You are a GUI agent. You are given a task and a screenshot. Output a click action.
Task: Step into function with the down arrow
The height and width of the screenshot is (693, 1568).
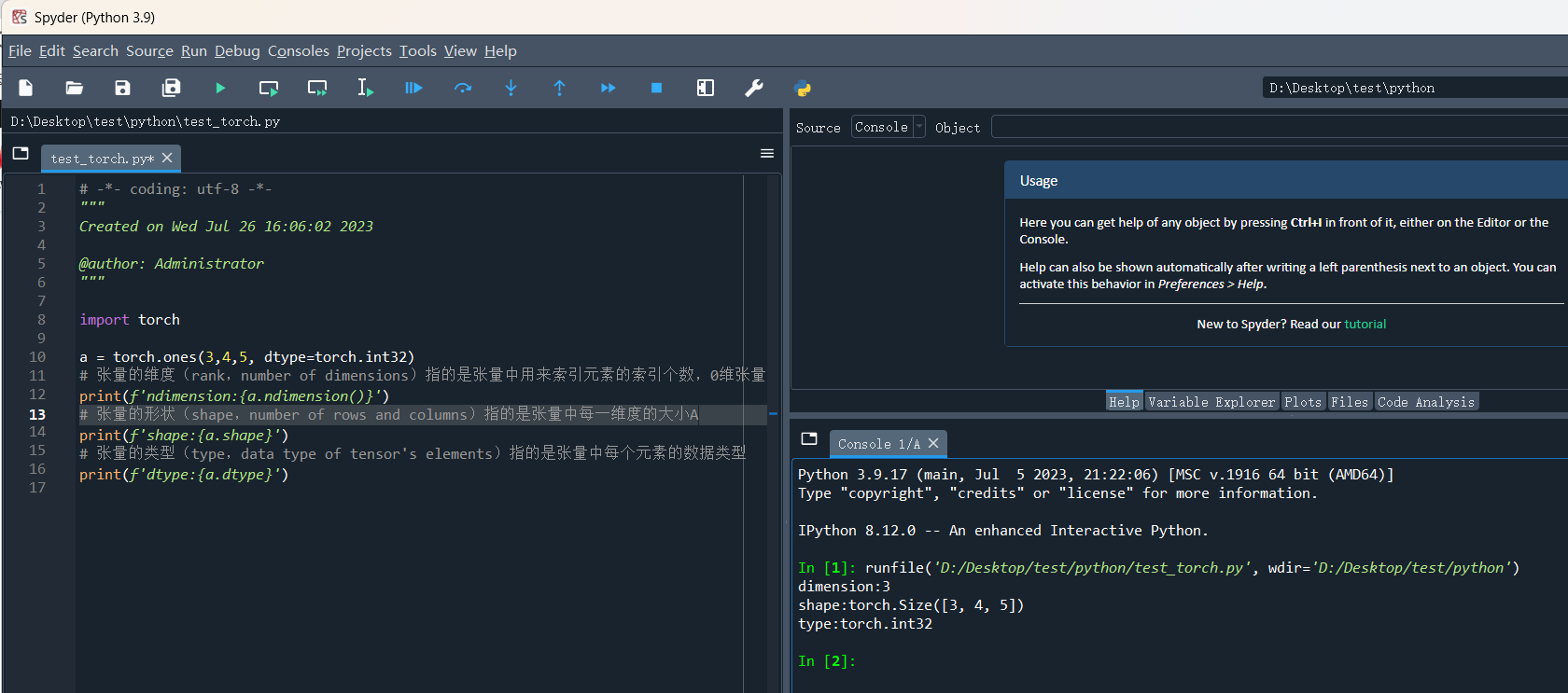(511, 88)
